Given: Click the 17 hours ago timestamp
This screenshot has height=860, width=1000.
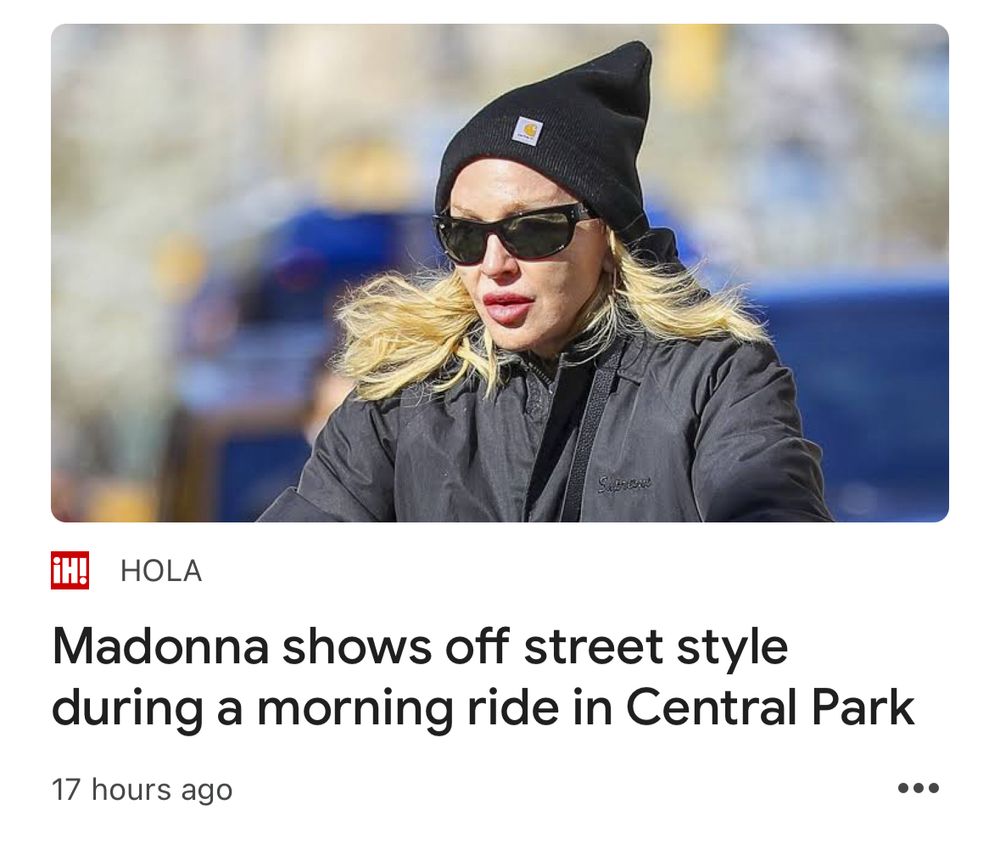Looking at the screenshot, I should (142, 789).
